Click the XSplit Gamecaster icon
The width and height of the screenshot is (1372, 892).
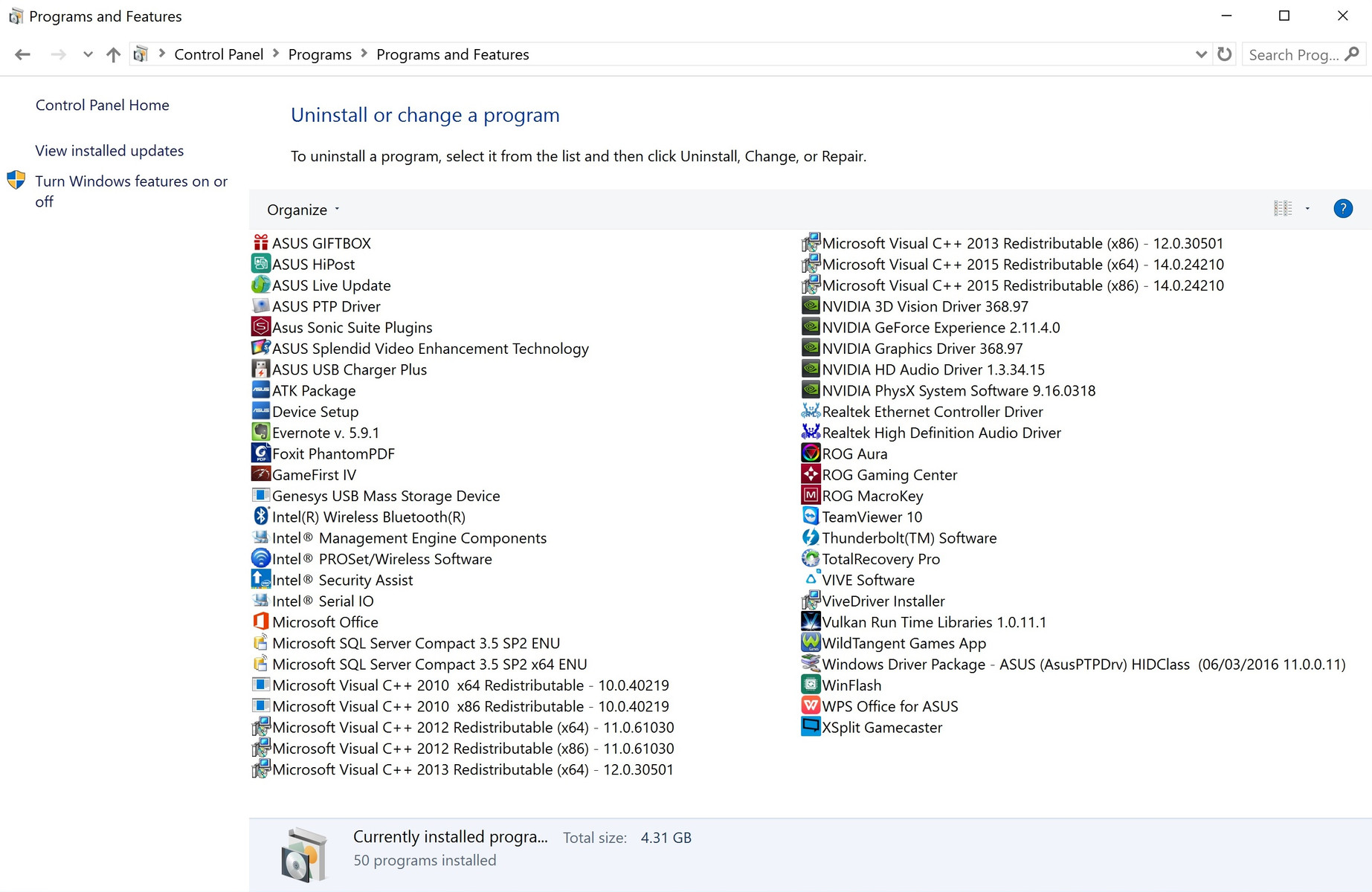click(x=811, y=727)
